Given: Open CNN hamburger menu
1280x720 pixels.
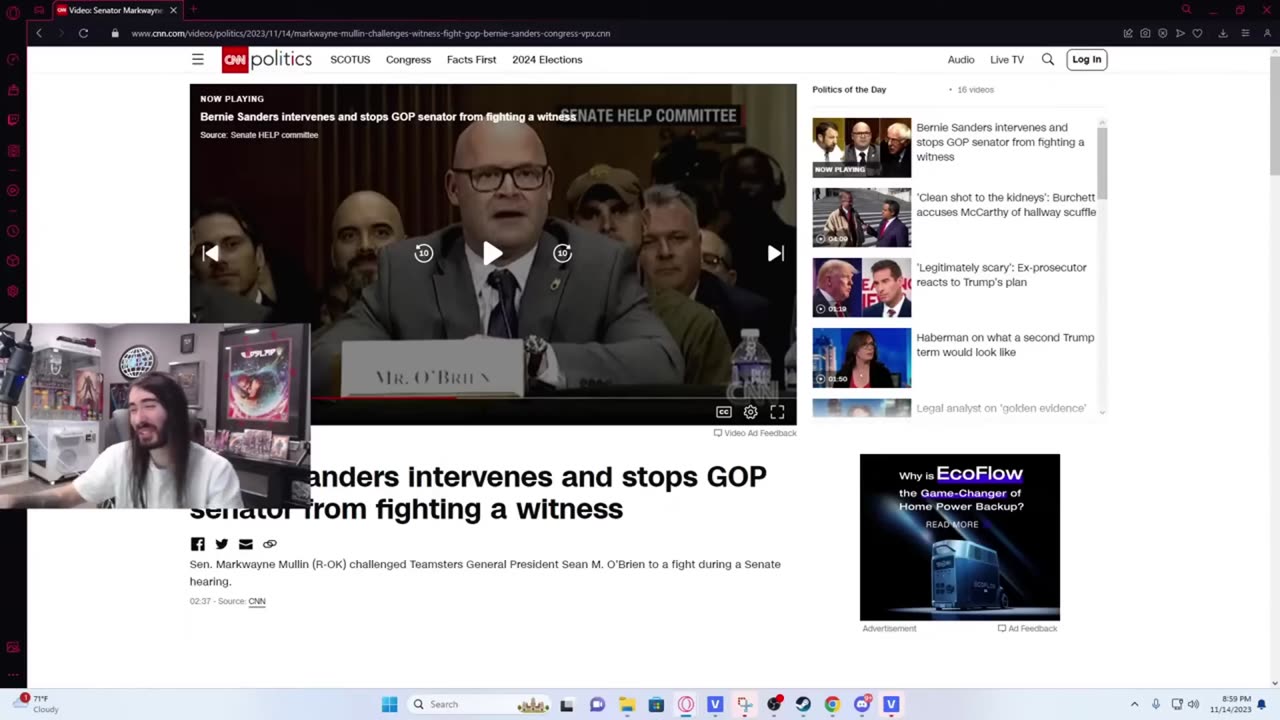Looking at the screenshot, I should pos(198,59).
